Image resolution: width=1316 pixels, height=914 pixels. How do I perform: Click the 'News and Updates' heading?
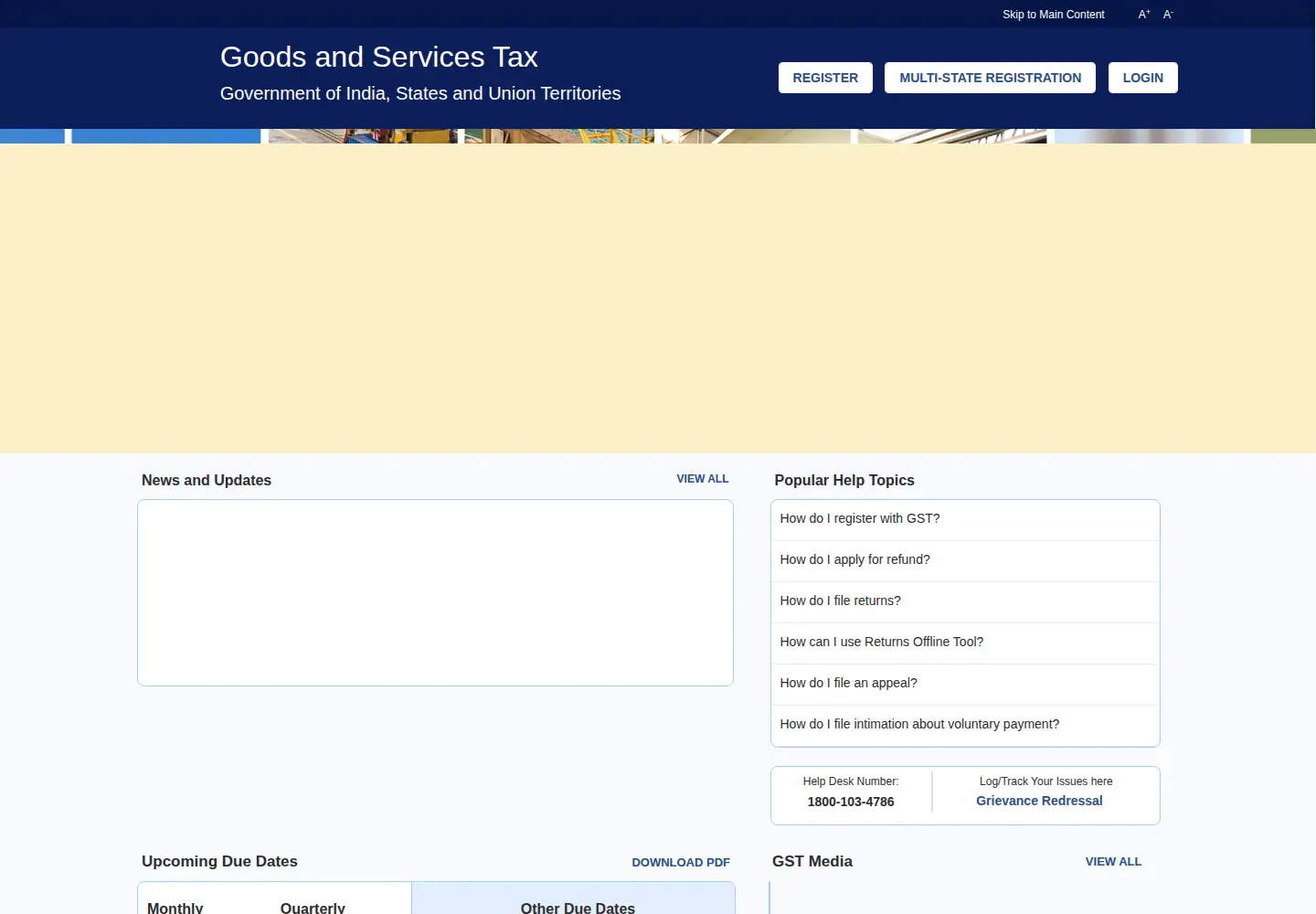[207, 481]
